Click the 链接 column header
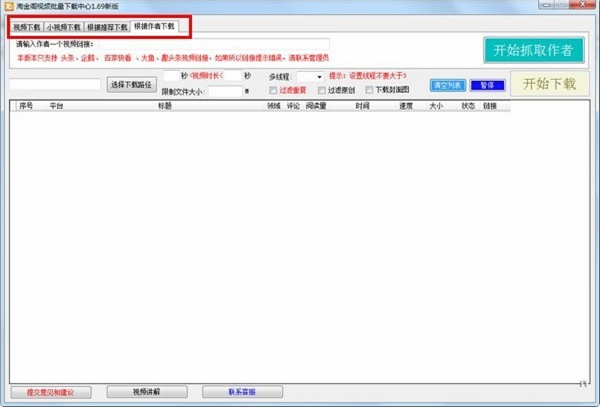 click(489, 106)
